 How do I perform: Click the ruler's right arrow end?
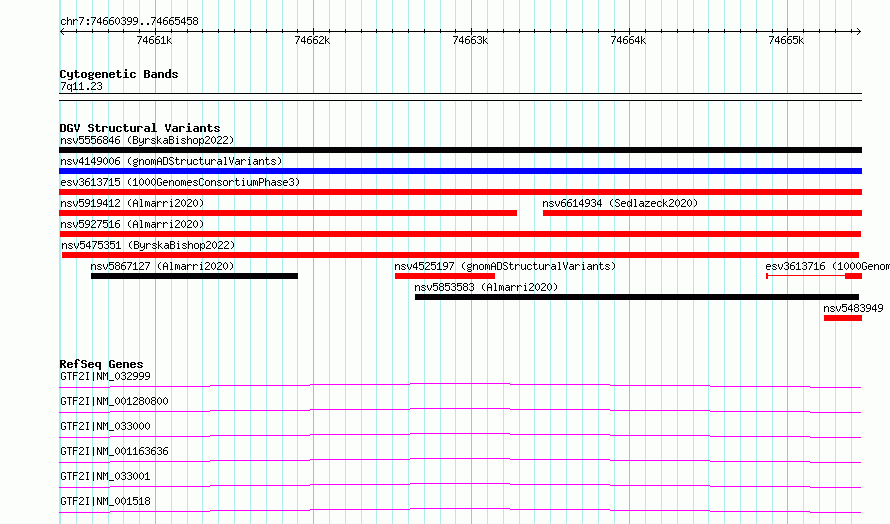(858, 31)
